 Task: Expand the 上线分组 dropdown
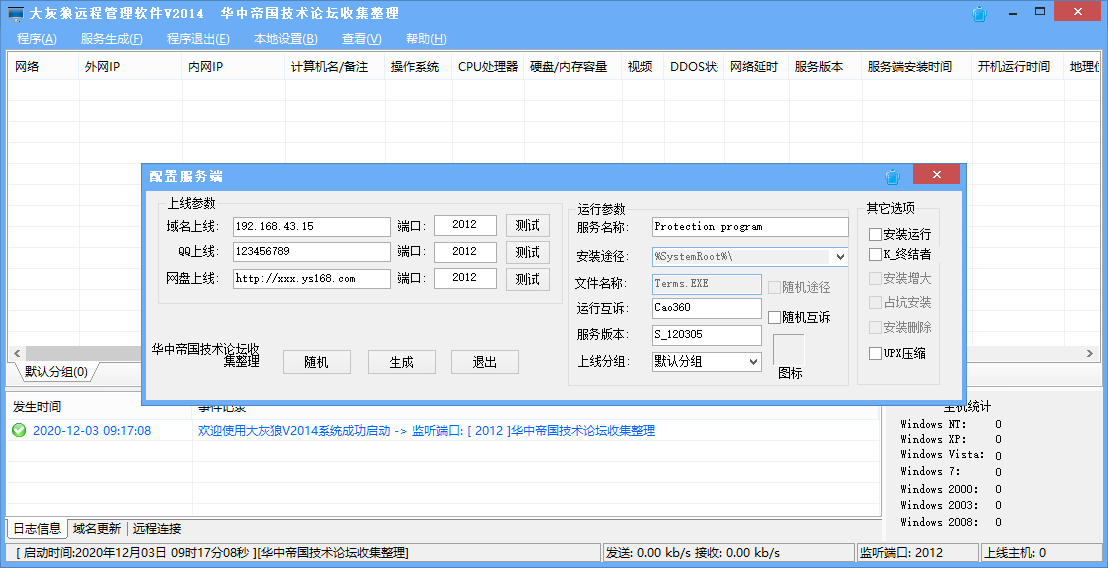point(753,362)
